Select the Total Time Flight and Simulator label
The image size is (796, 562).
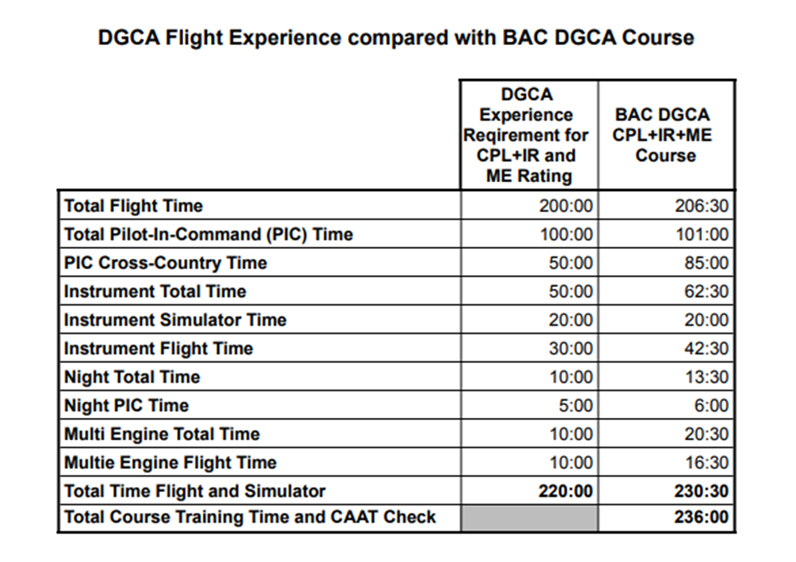(194, 491)
